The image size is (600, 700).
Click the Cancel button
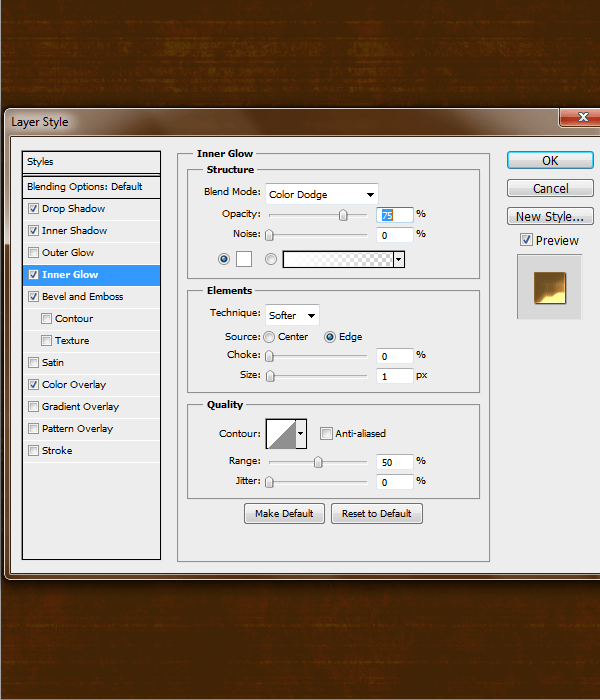pos(550,188)
